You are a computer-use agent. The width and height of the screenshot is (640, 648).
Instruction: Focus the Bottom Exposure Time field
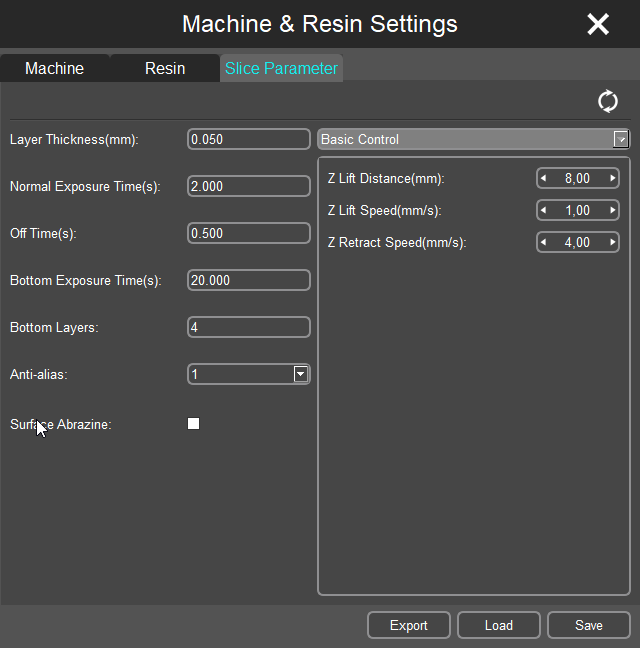(x=249, y=280)
